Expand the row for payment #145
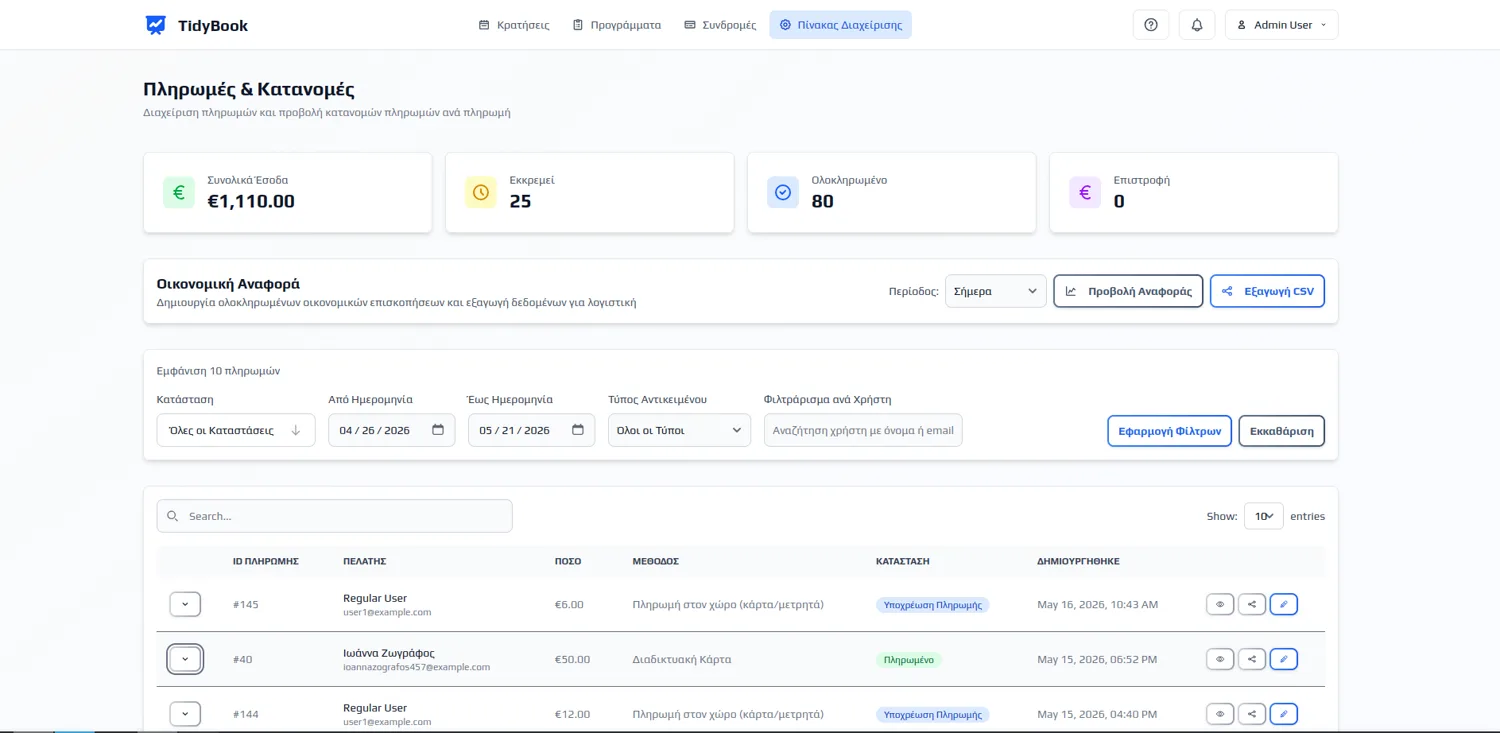 pos(185,604)
